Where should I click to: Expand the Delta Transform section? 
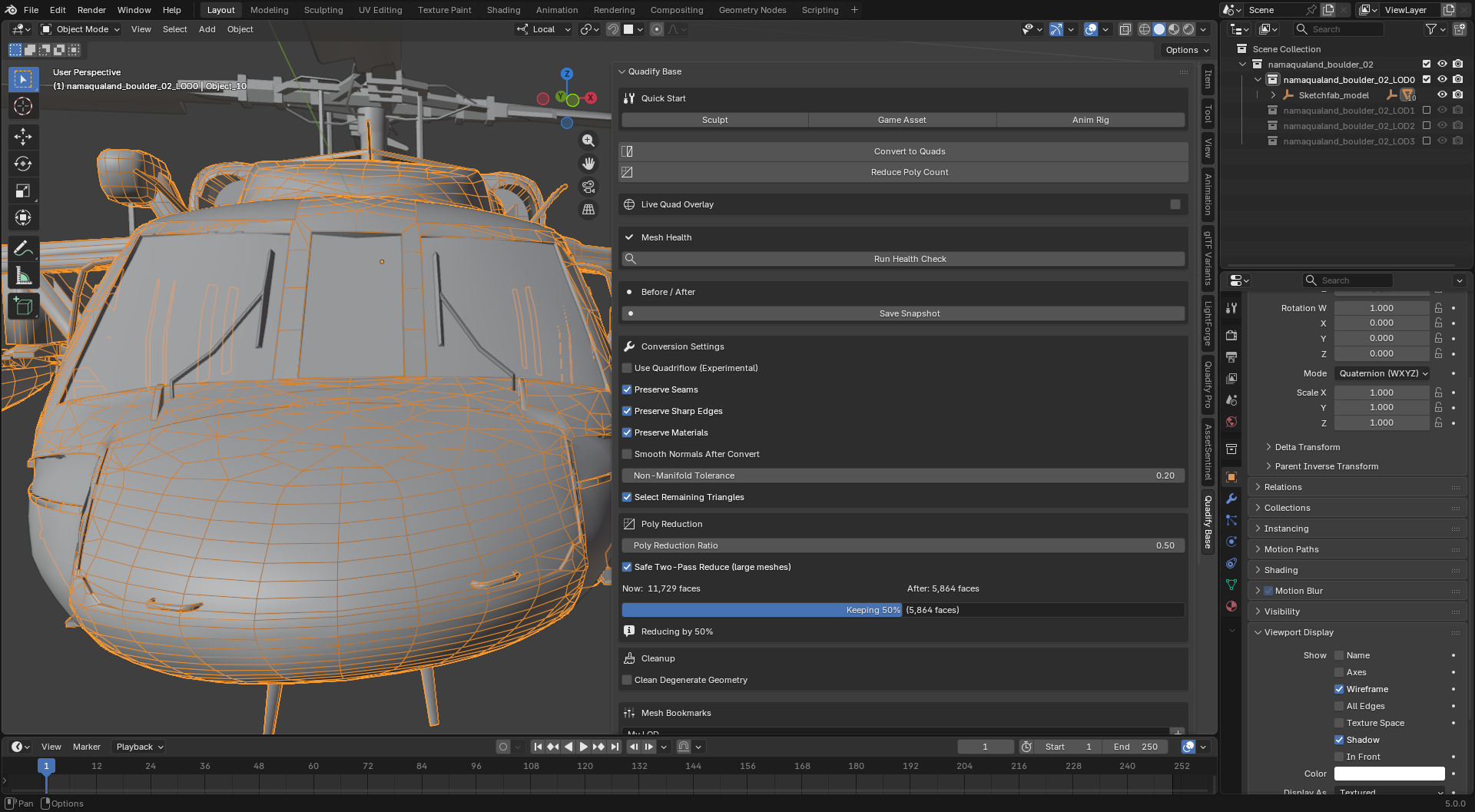pyautogui.click(x=1307, y=447)
